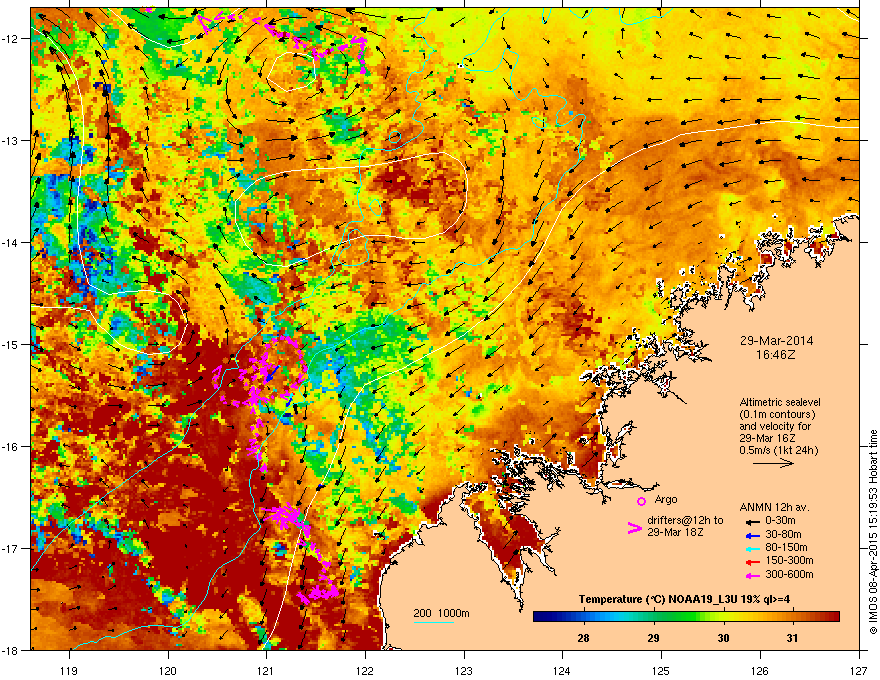Click the 30 colour bar tick label
The width and height of the screenshot is (880, 680).
[723, 638]
